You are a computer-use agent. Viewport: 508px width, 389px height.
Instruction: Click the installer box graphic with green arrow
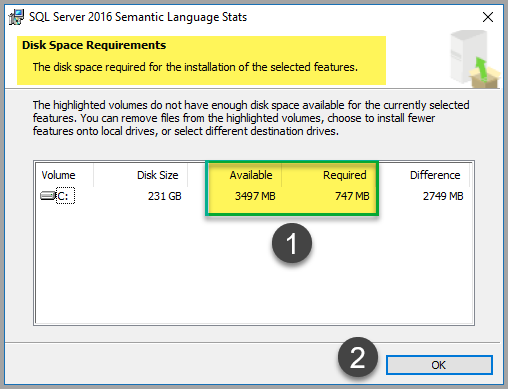(474, 59)
